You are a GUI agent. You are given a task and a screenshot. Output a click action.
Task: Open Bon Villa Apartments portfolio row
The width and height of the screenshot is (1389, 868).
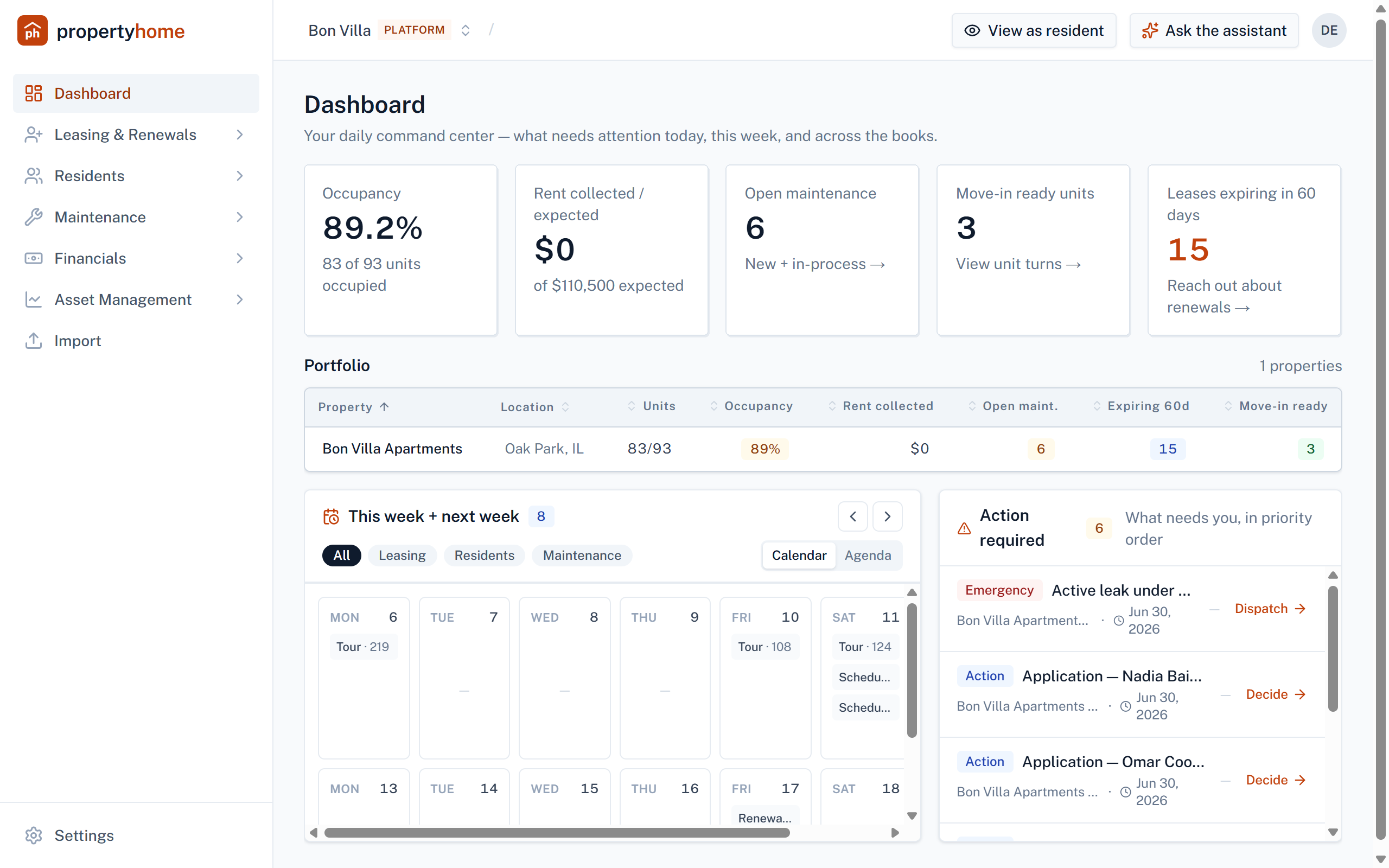coord(823,449)
